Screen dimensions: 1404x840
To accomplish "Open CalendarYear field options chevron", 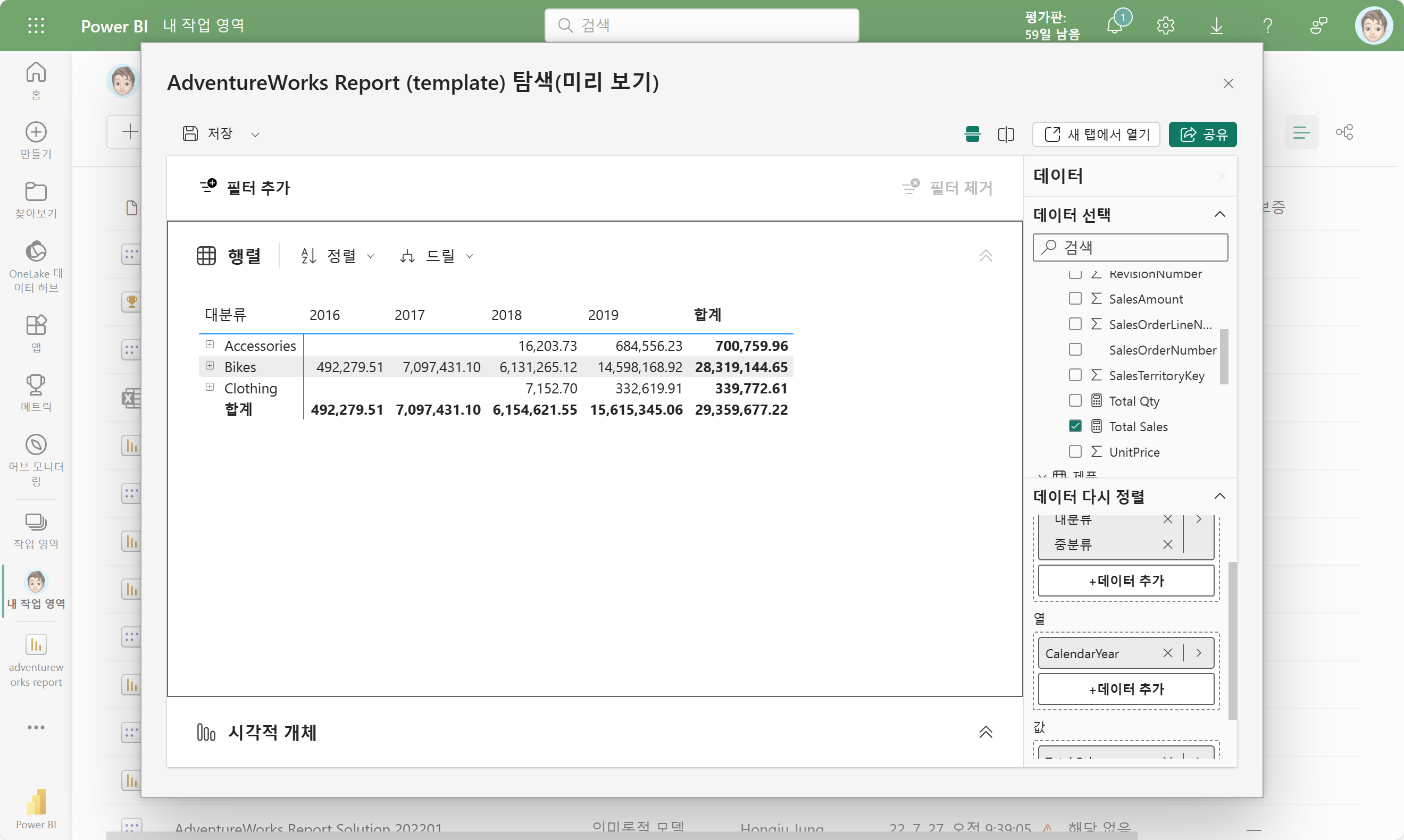I will click(1199, 653).
